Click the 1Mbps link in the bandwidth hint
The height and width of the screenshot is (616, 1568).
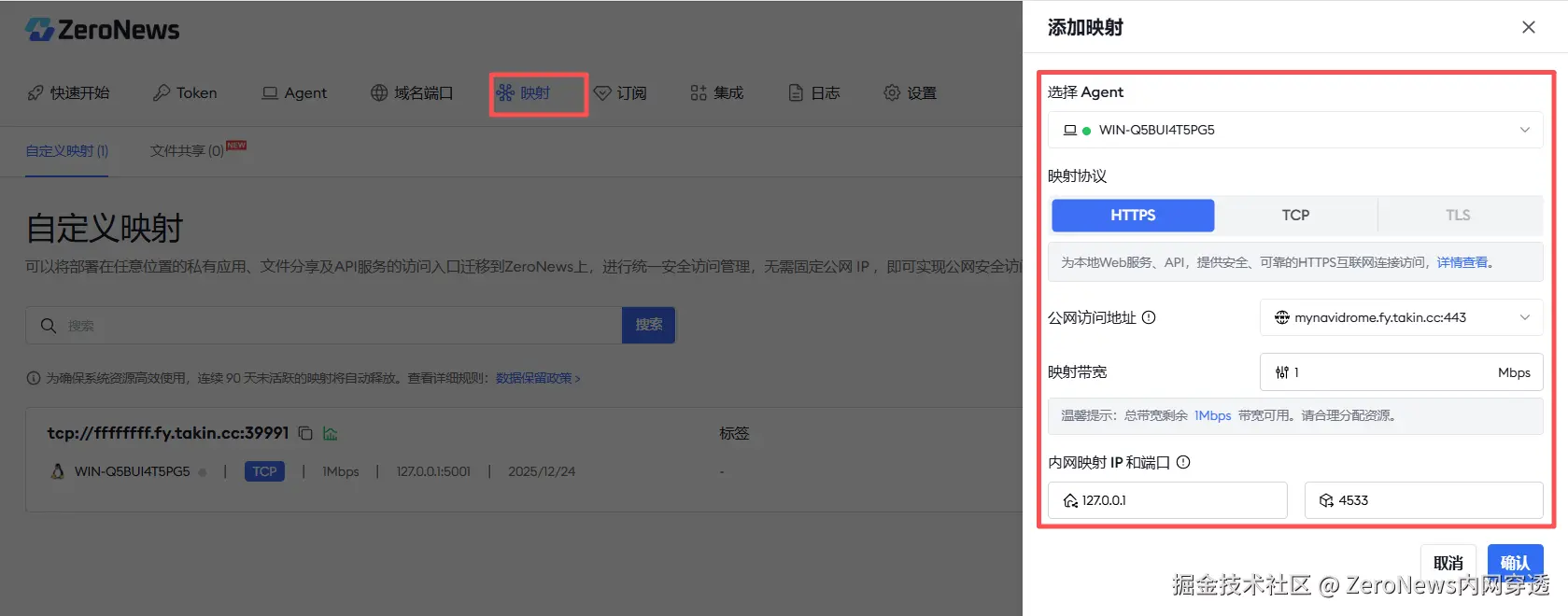1212,415
